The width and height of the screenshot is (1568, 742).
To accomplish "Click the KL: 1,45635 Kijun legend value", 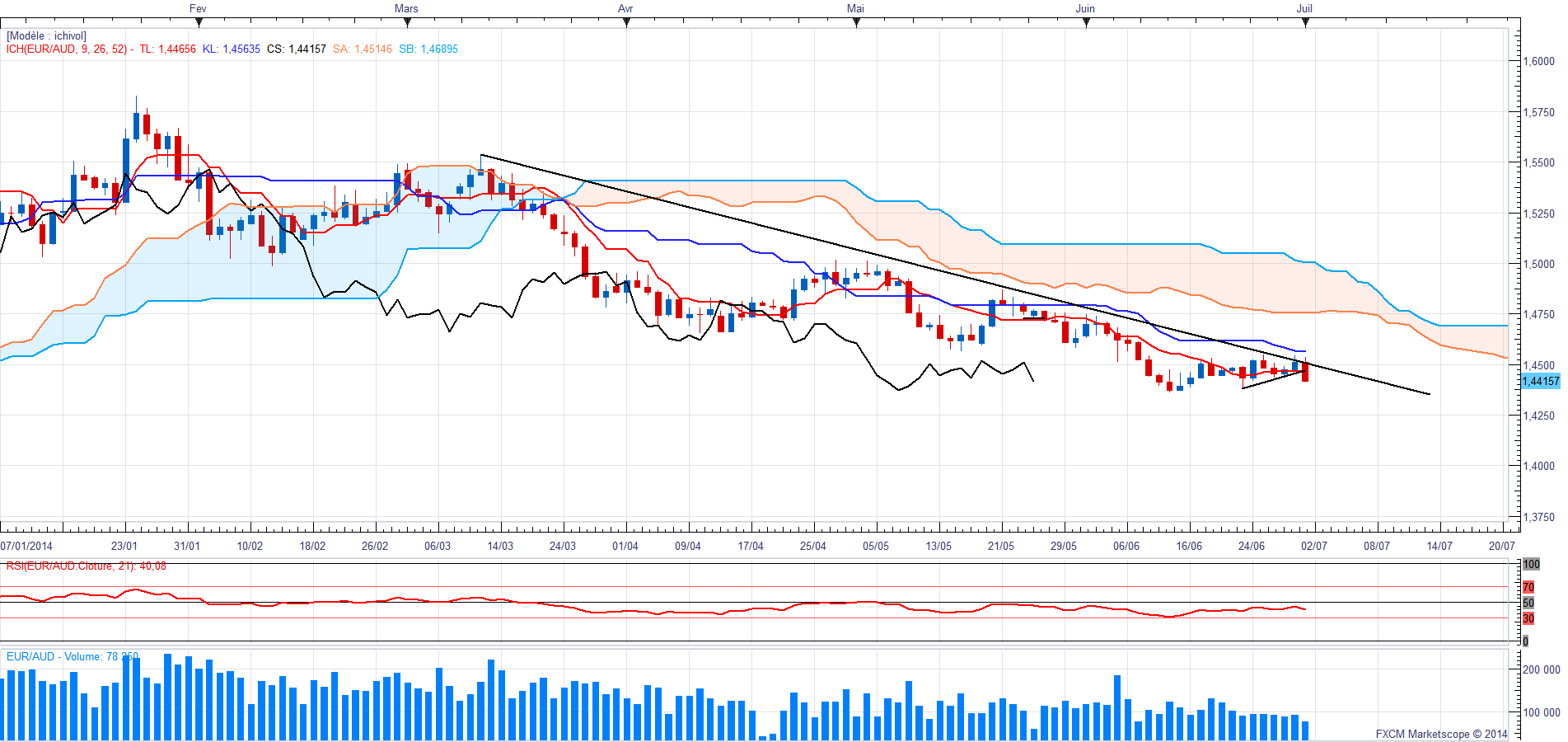I will (232, 49).
